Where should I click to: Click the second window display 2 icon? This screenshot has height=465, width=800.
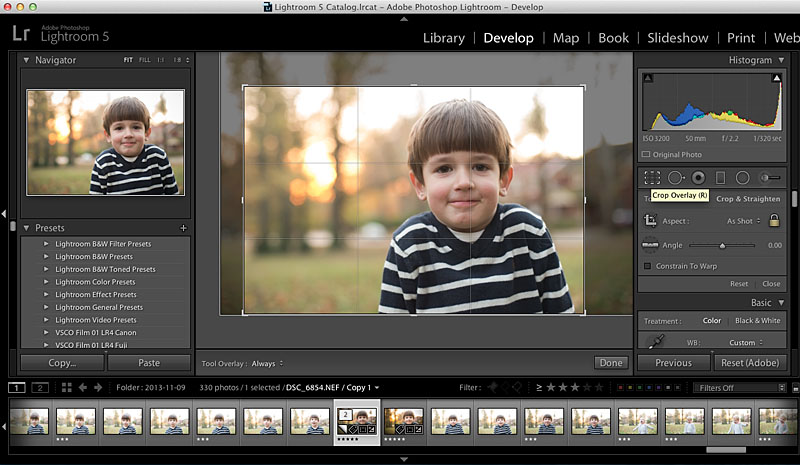(40, 388)
